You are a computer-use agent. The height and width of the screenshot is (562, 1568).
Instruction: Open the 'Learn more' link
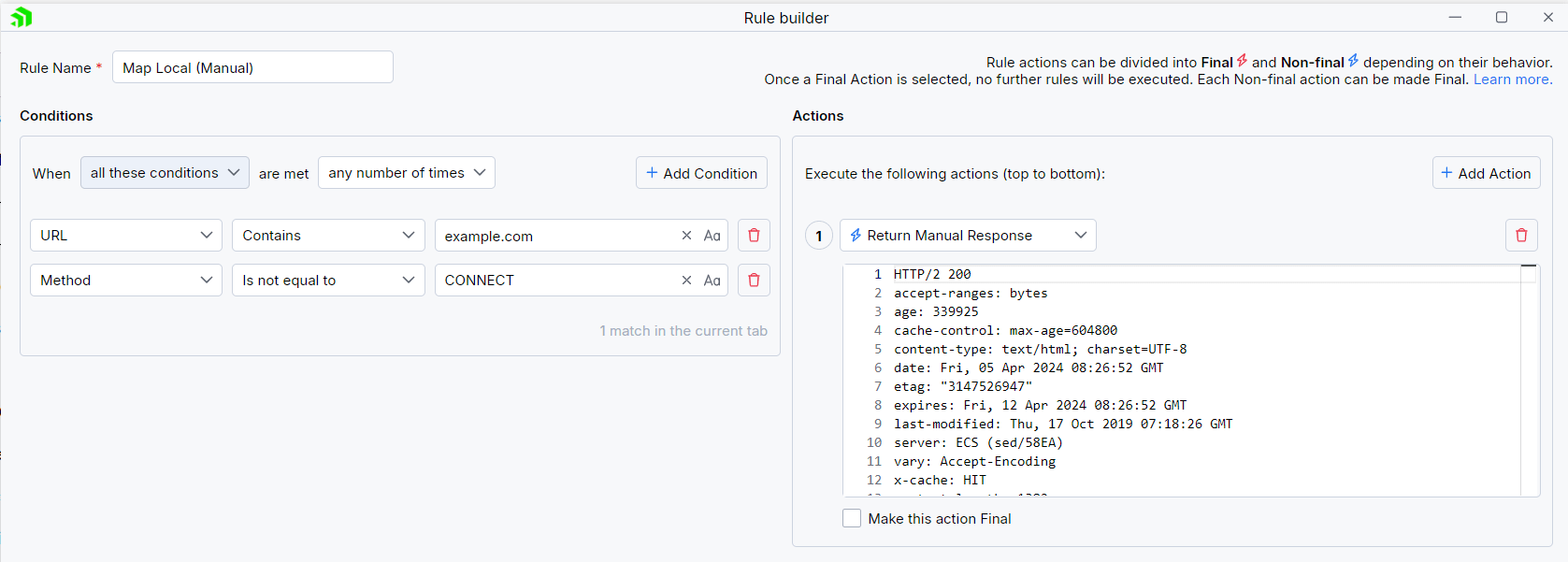point(1511,79)
